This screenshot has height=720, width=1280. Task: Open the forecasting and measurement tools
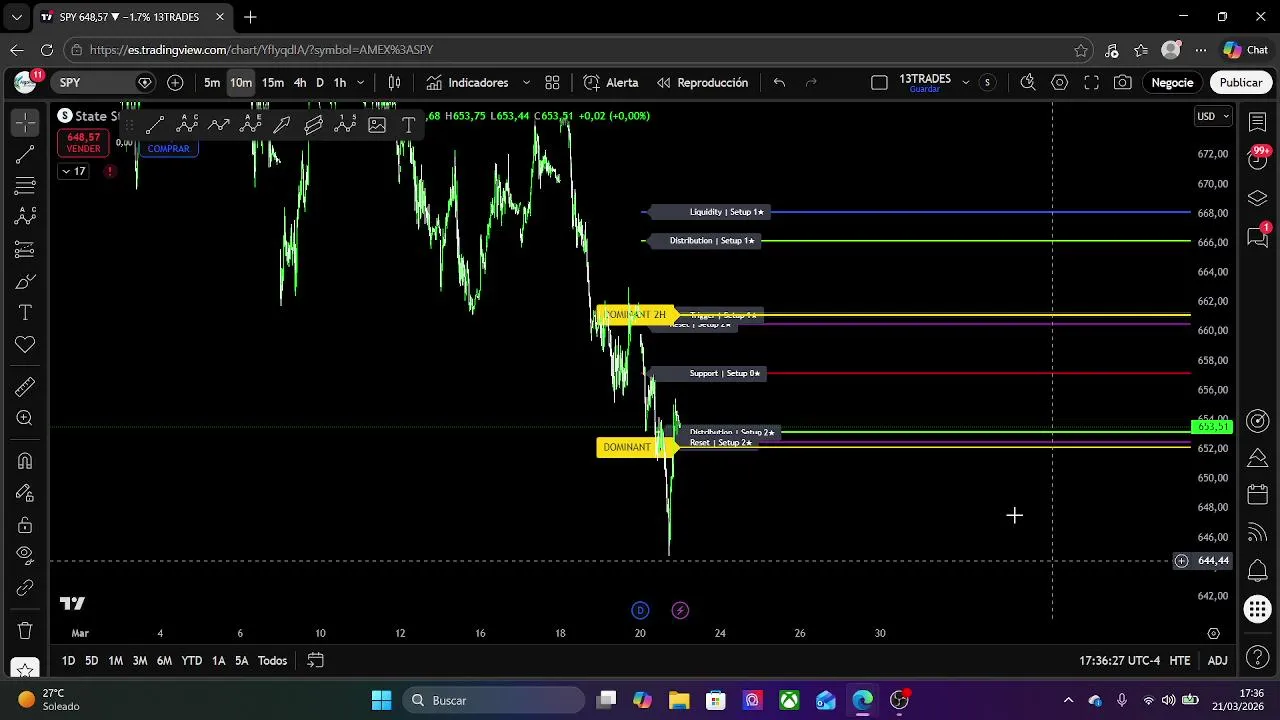[25, 249]
